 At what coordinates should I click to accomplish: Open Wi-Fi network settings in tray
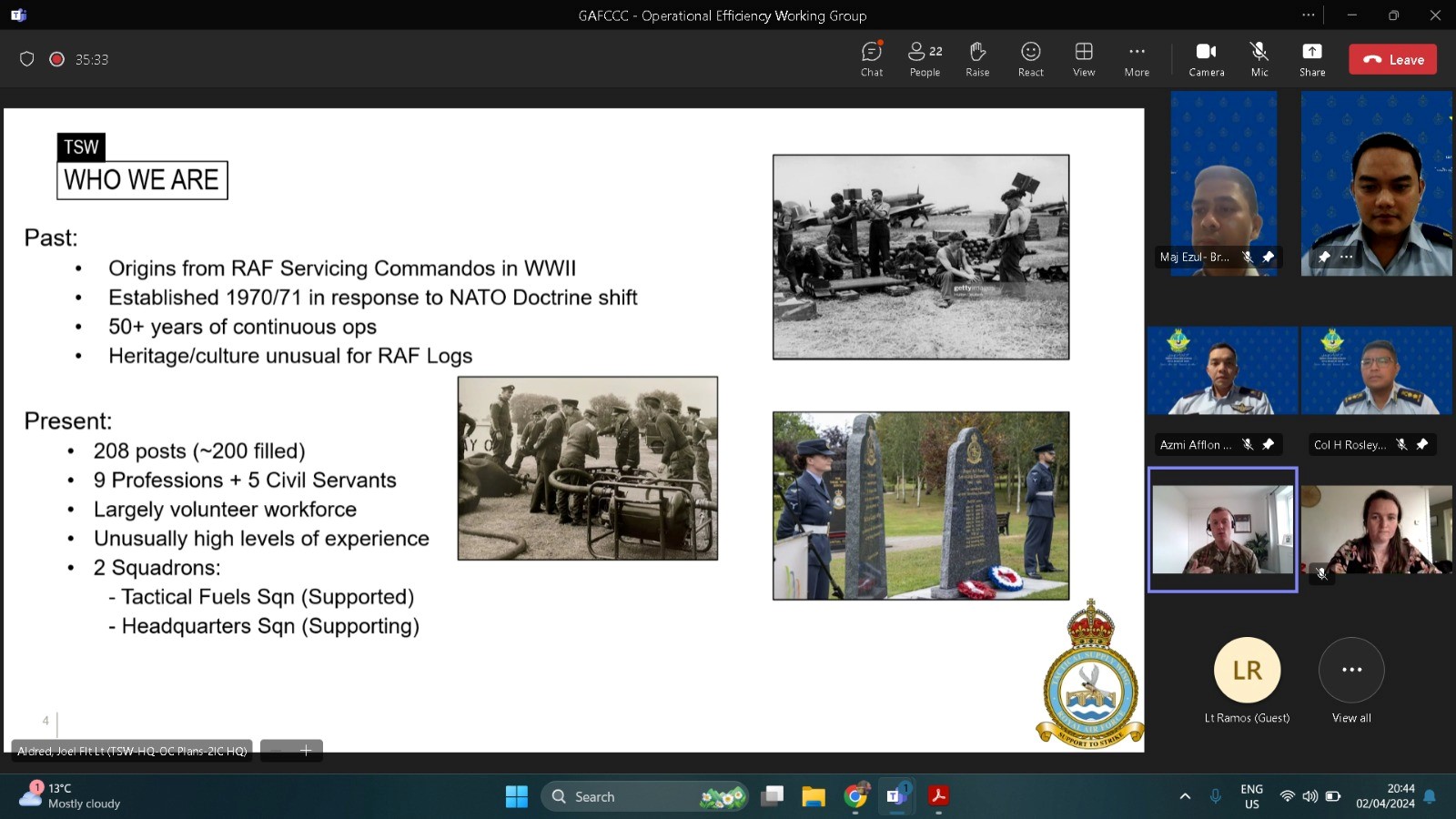point(1287,796)
